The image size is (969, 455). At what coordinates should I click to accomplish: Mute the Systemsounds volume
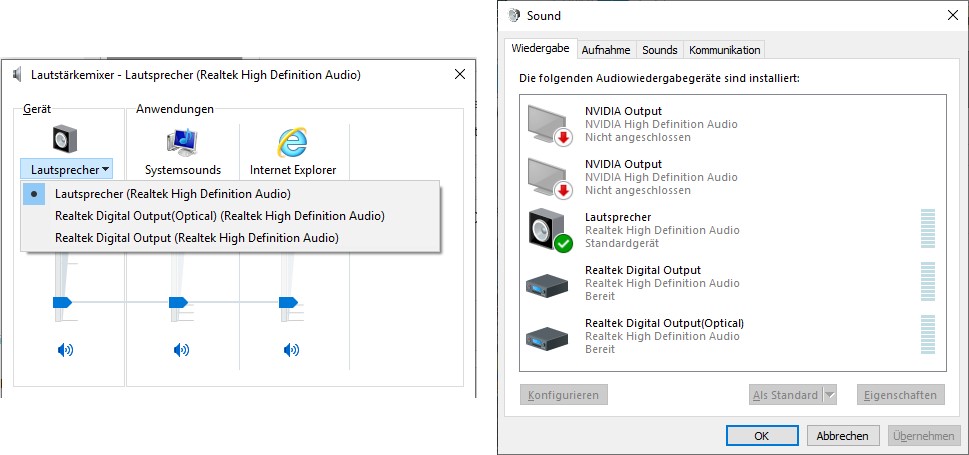click(181, 351)
